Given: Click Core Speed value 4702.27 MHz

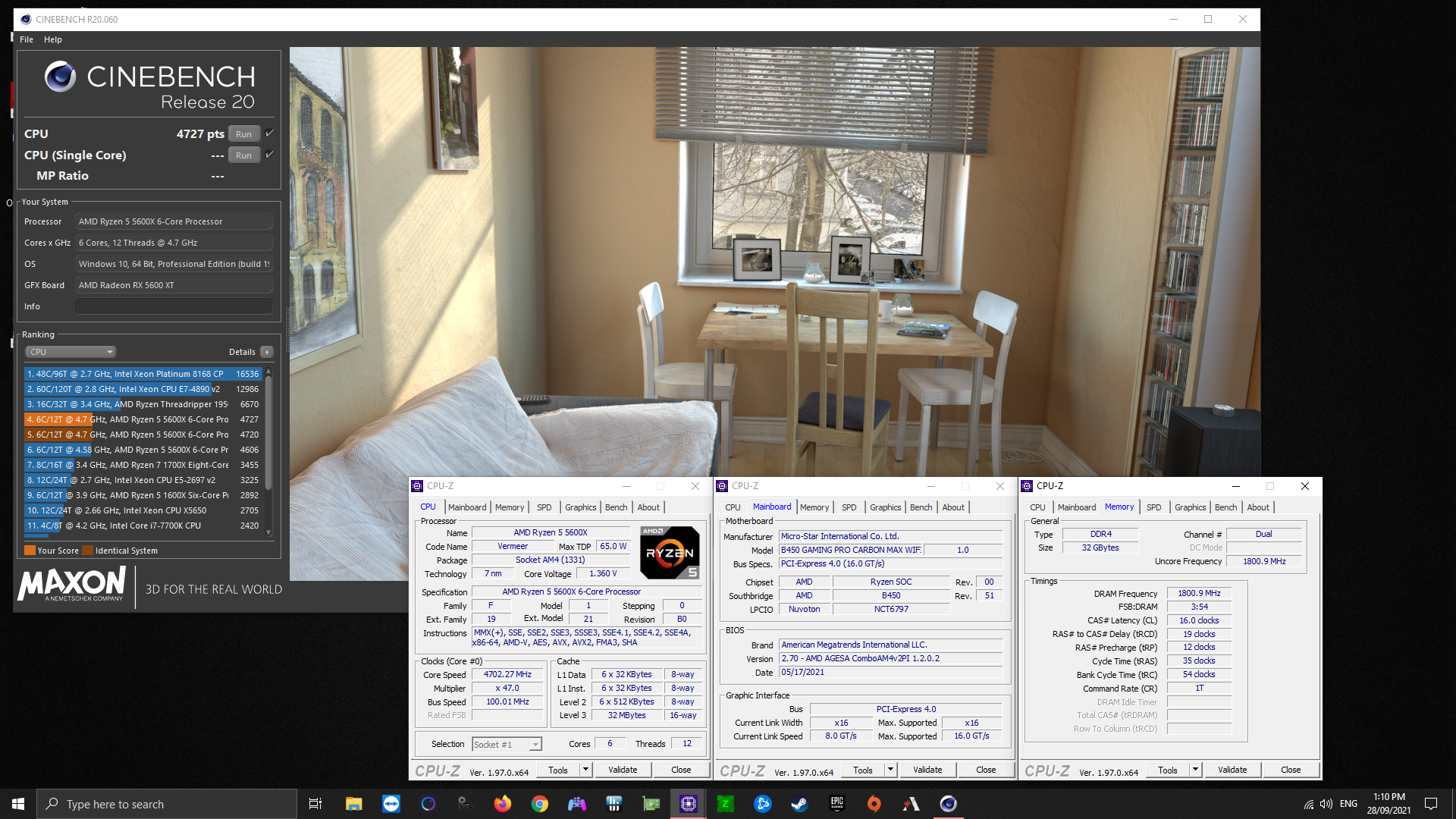Looking at the screenshot, I should (x=507, y=674).
